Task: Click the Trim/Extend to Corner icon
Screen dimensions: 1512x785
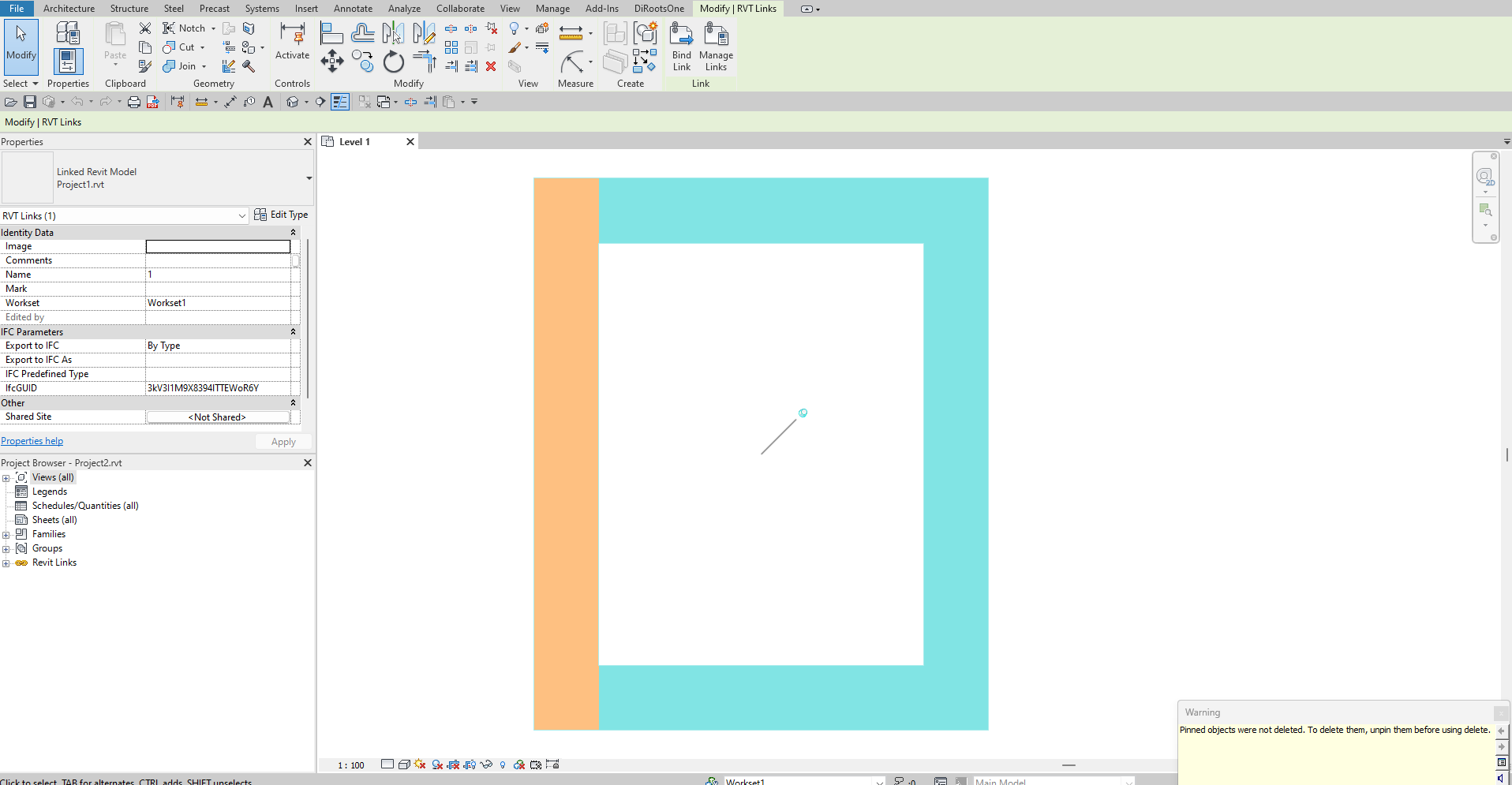Action: (x=424, y=62)
